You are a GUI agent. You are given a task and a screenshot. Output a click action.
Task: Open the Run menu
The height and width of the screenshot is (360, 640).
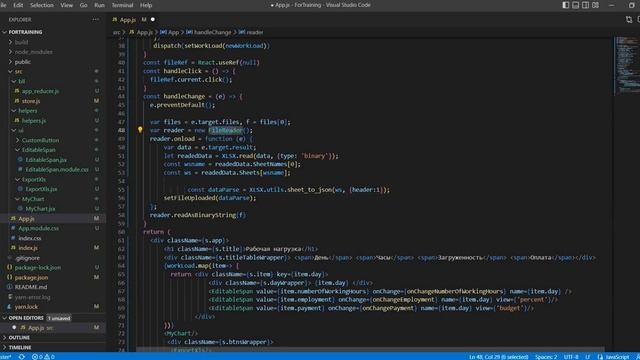100,5
